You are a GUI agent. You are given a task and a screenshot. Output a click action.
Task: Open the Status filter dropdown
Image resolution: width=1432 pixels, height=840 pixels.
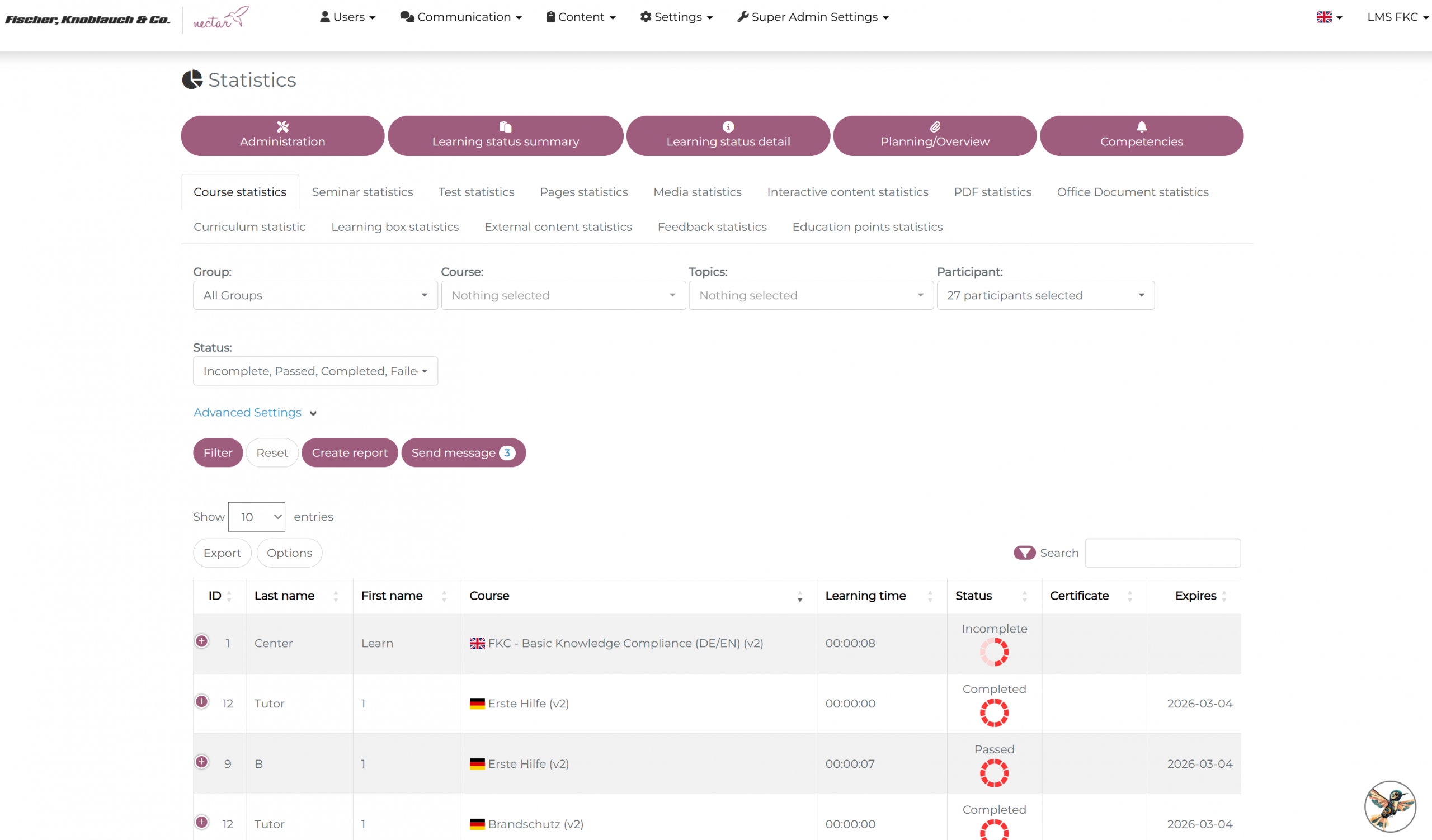[x=315, y=371]
